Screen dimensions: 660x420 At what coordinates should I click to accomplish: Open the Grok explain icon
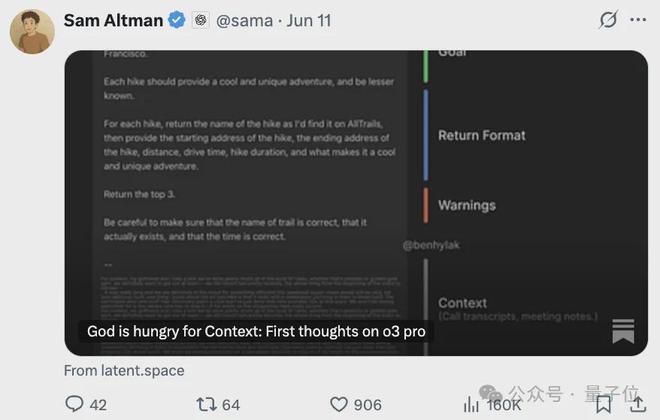point(607,20)
